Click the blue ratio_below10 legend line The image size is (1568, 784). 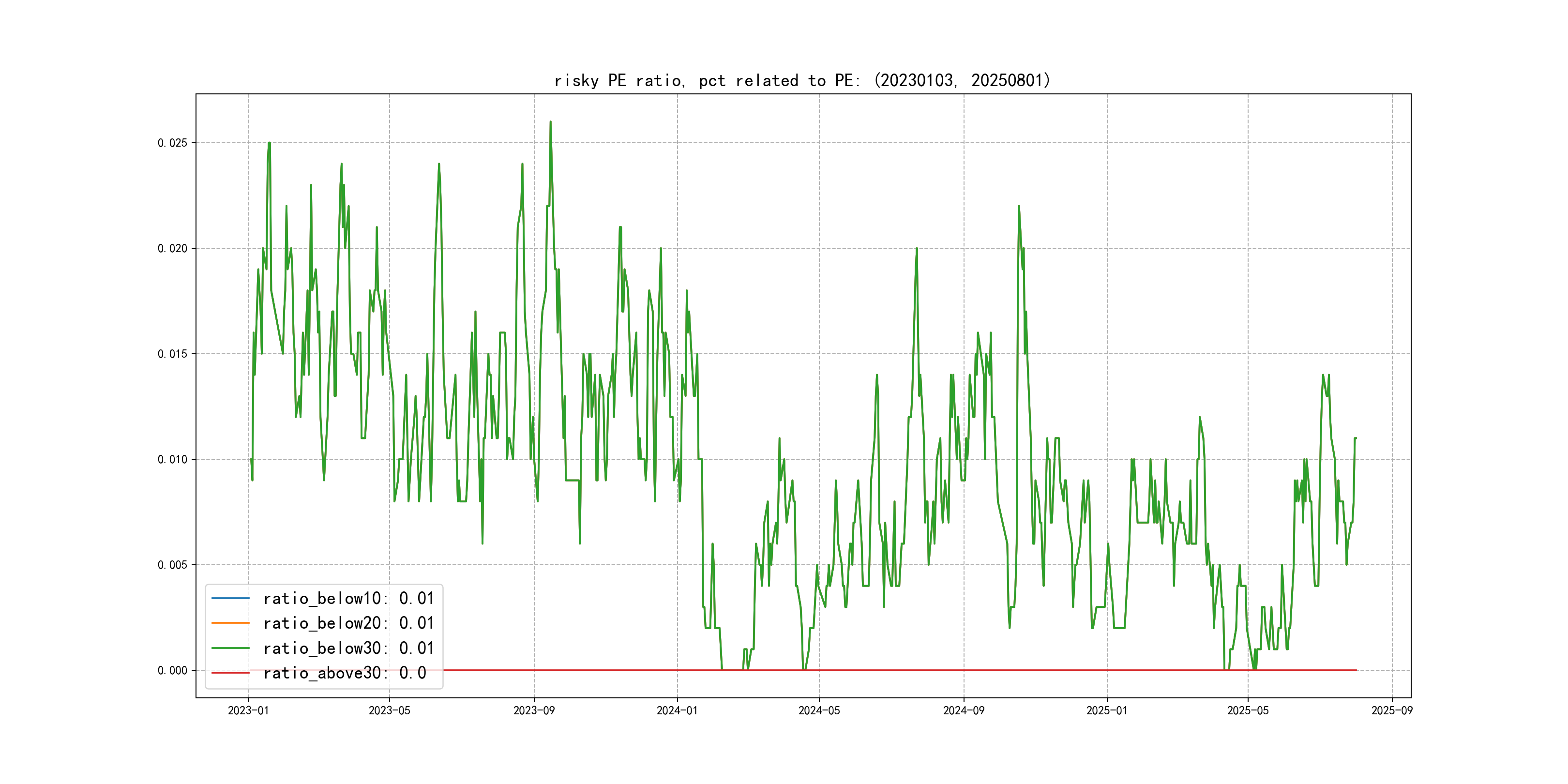(x=230, y=598)
